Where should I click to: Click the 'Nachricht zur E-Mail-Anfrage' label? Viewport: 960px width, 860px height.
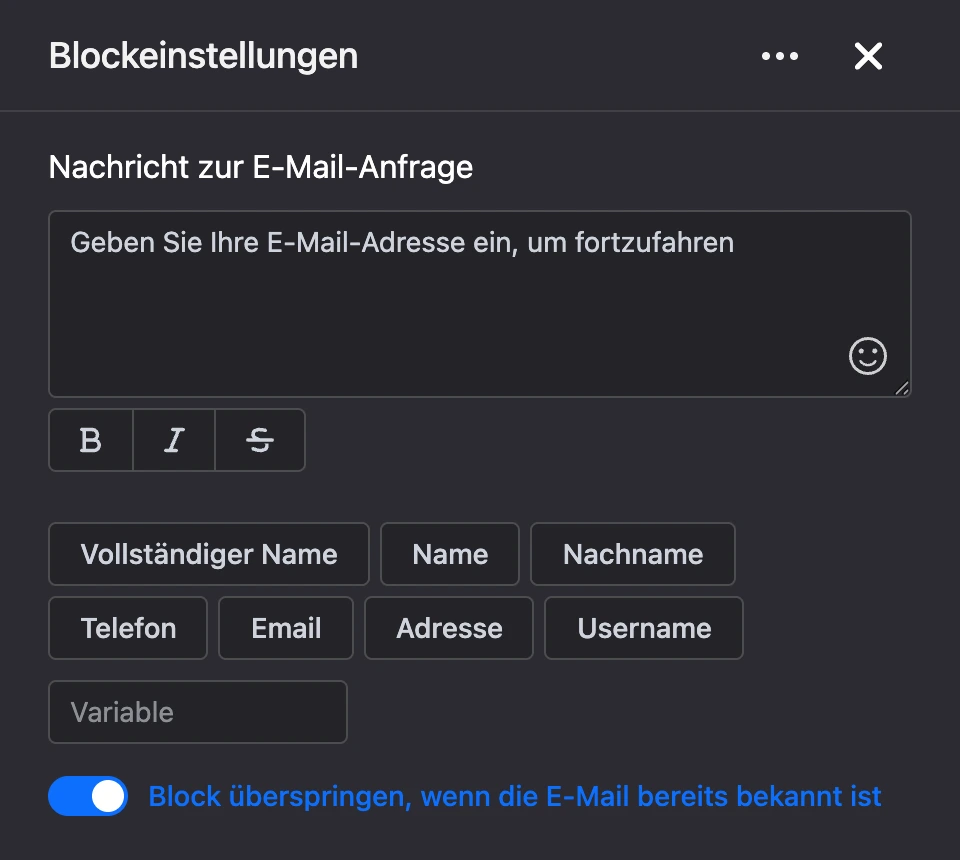click(x=261, y=167)
